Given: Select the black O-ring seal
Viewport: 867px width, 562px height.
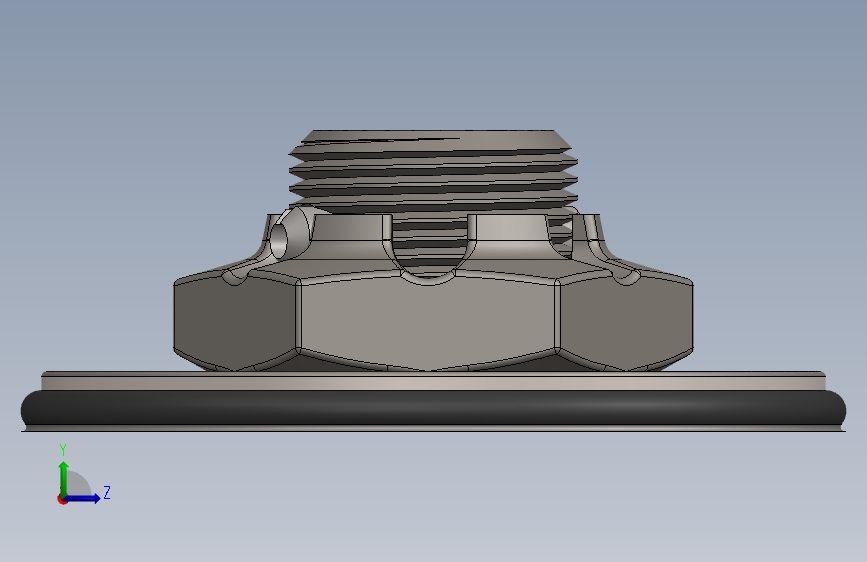Looking at the screenshot, I should pos(433,410).
